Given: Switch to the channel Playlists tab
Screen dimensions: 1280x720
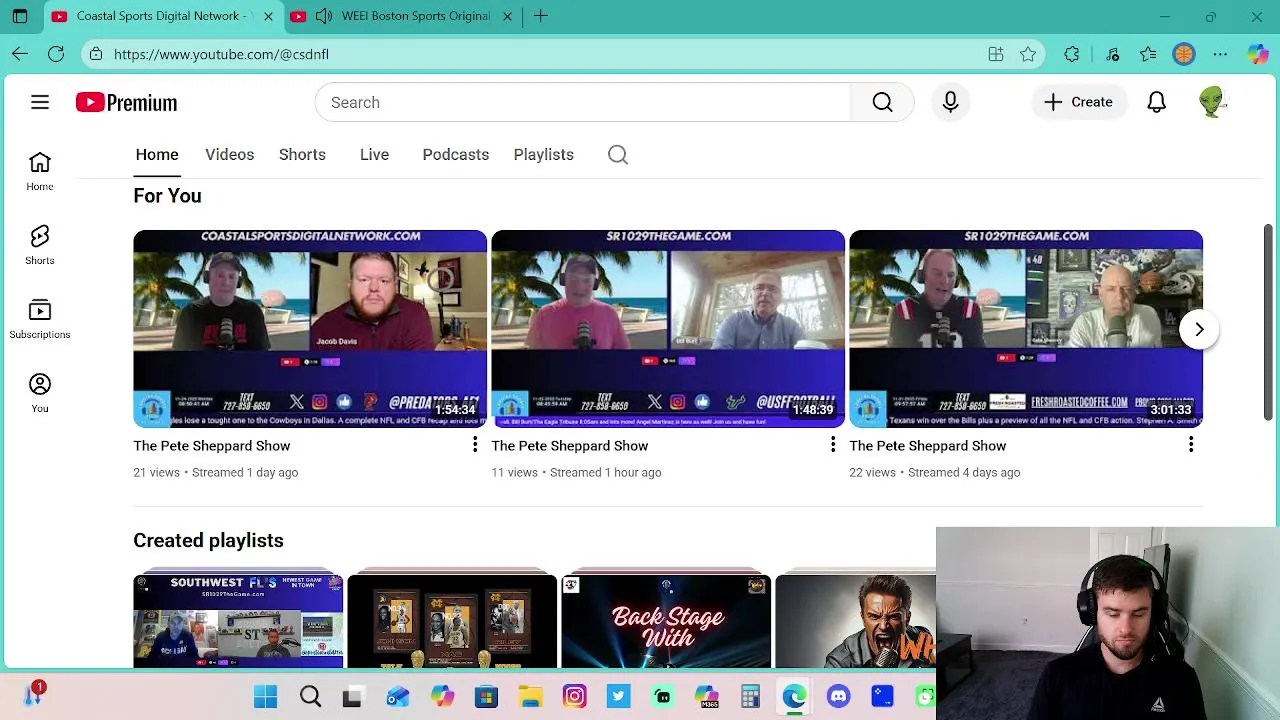Looking at the screenshot, I should [544, 154].
